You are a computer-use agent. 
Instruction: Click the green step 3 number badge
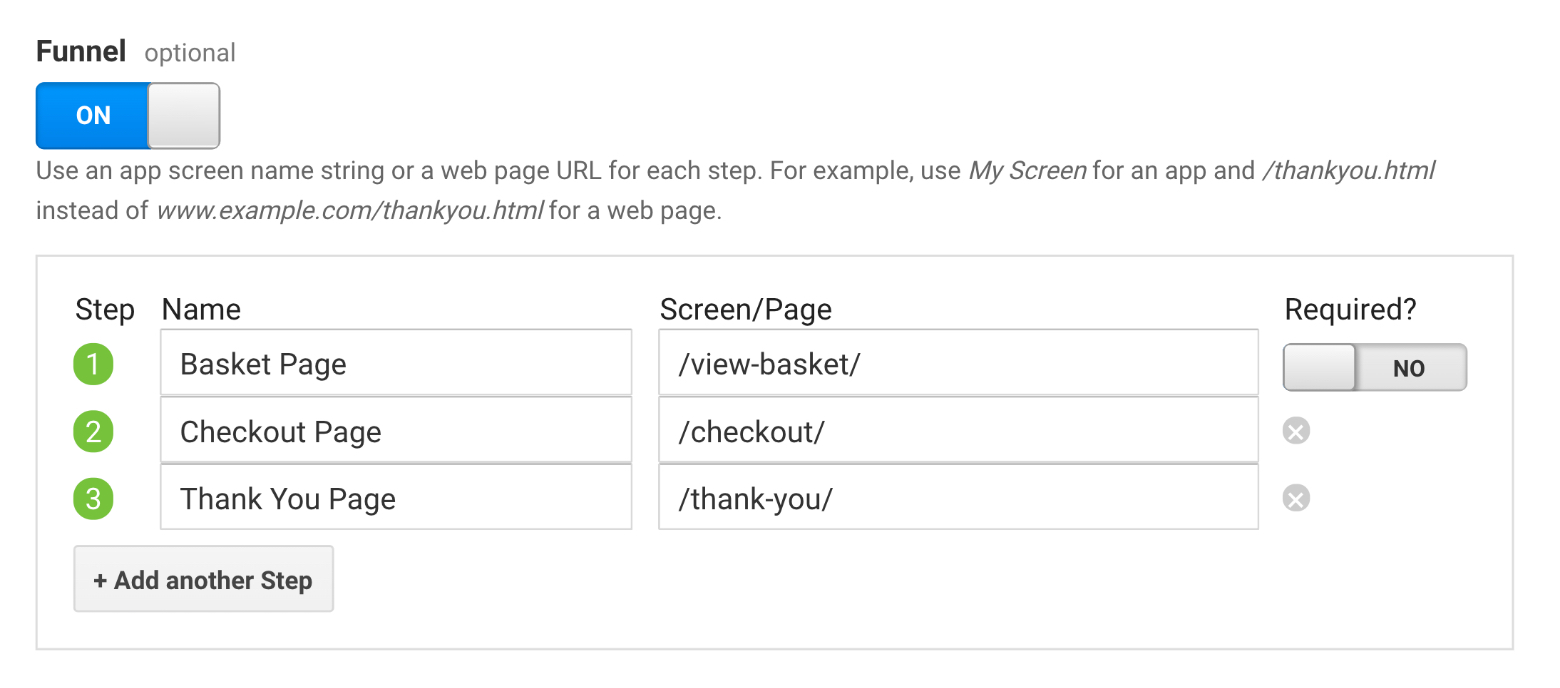94,499
